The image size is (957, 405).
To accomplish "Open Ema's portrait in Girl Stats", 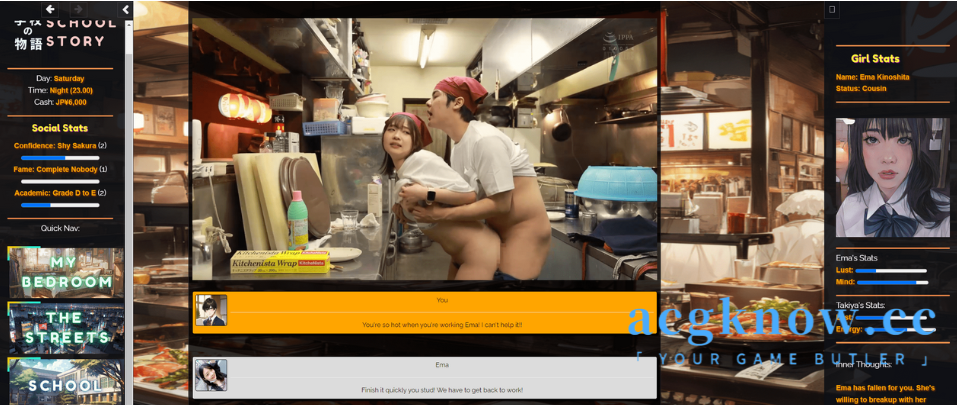I will pyautogui.click(x=892, y=177).
